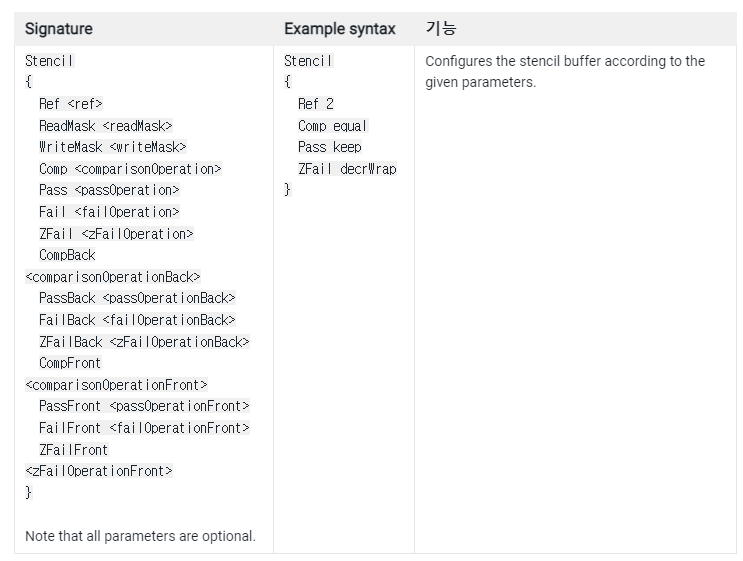743x561 pixels.
Task: Click the Comp <comparisonOperation> line
Action: [x=130, y=169]
